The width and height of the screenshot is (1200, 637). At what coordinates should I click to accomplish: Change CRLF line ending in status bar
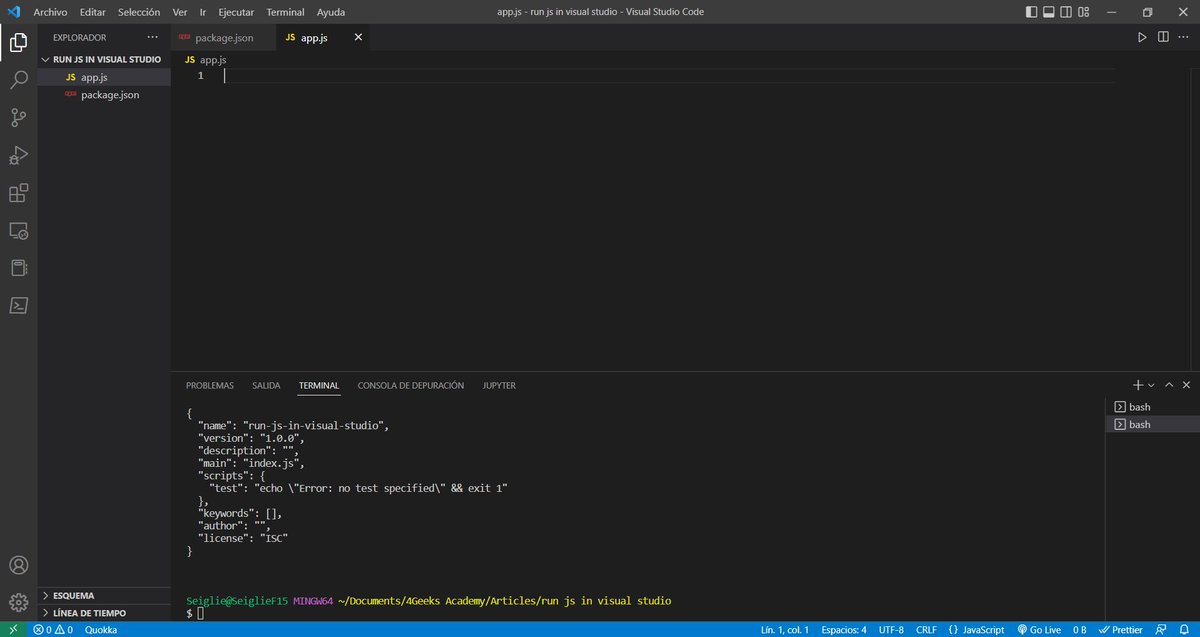click(x=926, y=630)
